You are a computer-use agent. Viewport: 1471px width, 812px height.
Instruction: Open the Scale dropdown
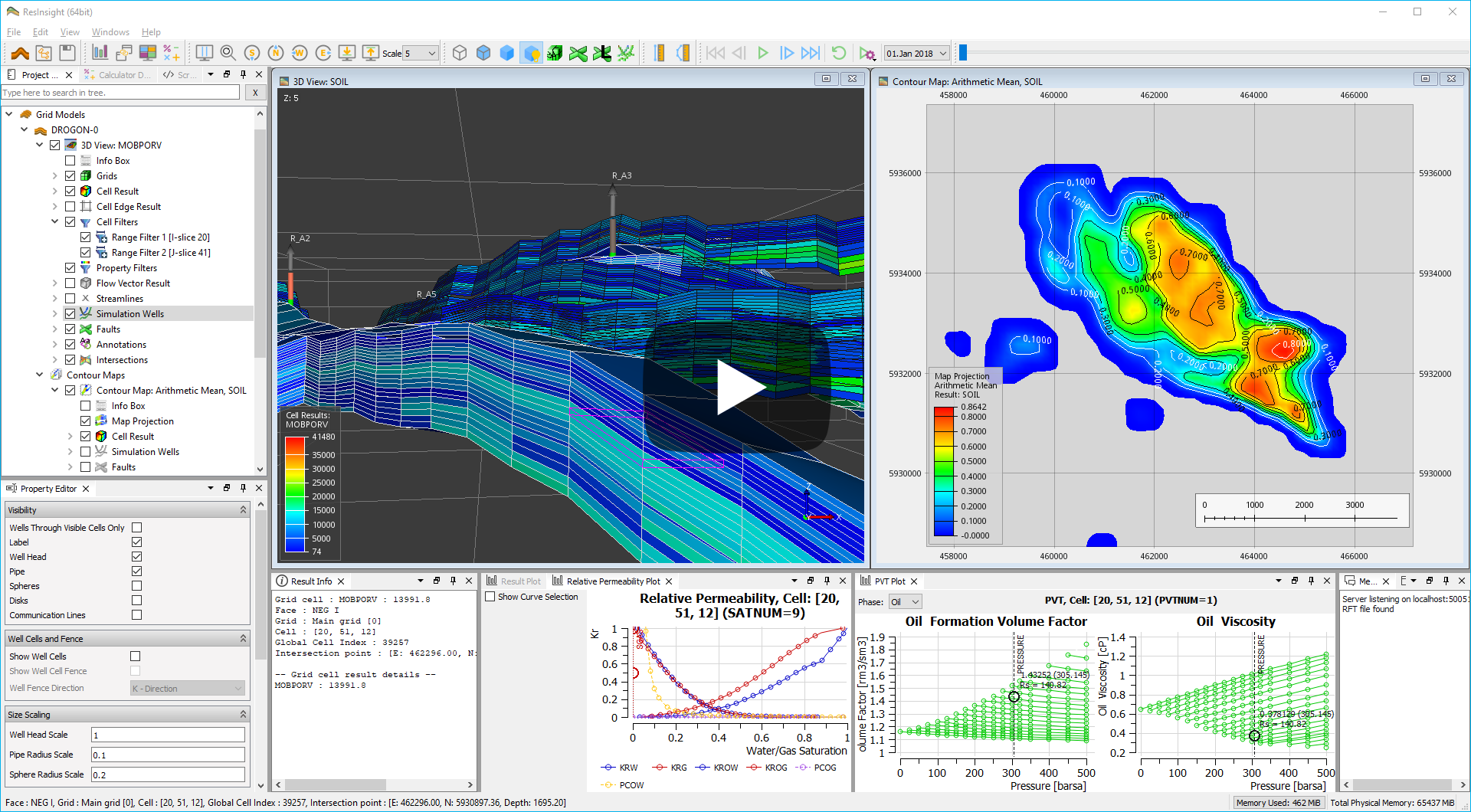432,54
